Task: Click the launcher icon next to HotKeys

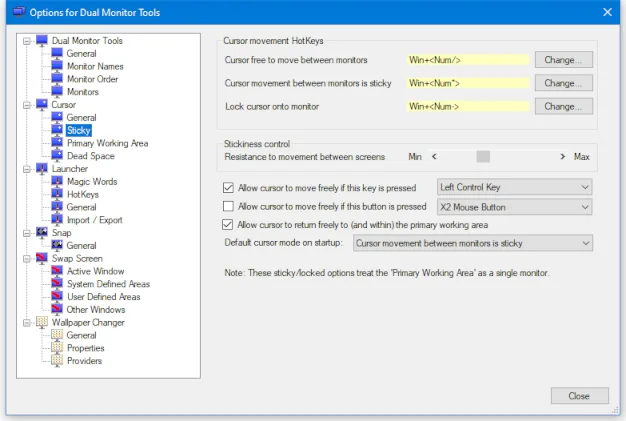Action: coord(57,194)
